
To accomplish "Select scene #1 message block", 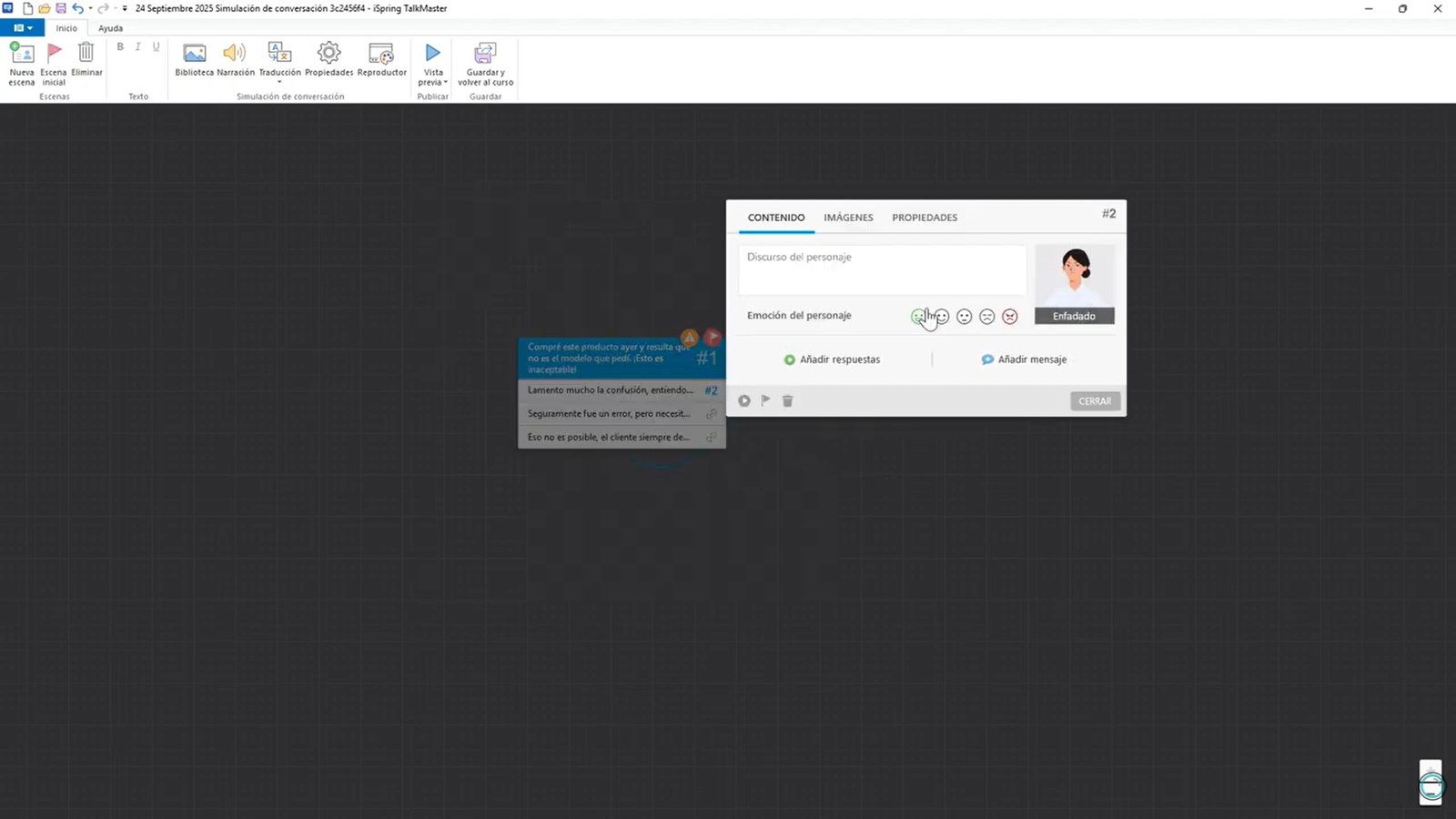I will tap(622, 359).
